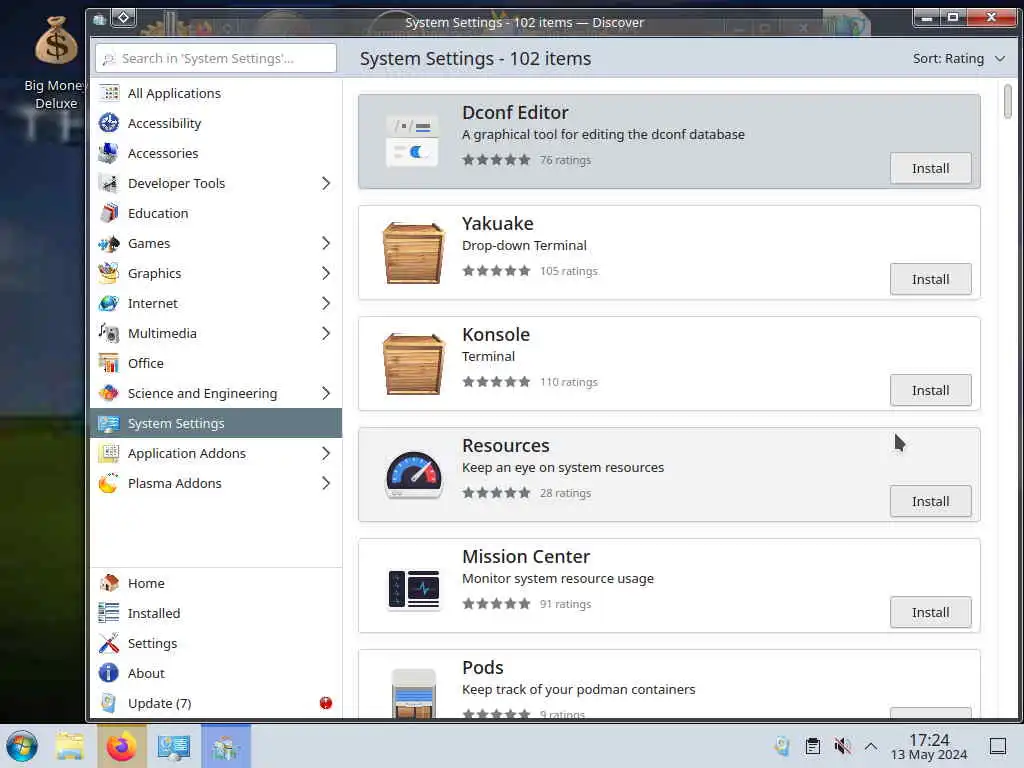Viewport: 1024px width, 768px height.
Task: Click the taskbar clock showing 17:24
Action: point(929,746)
